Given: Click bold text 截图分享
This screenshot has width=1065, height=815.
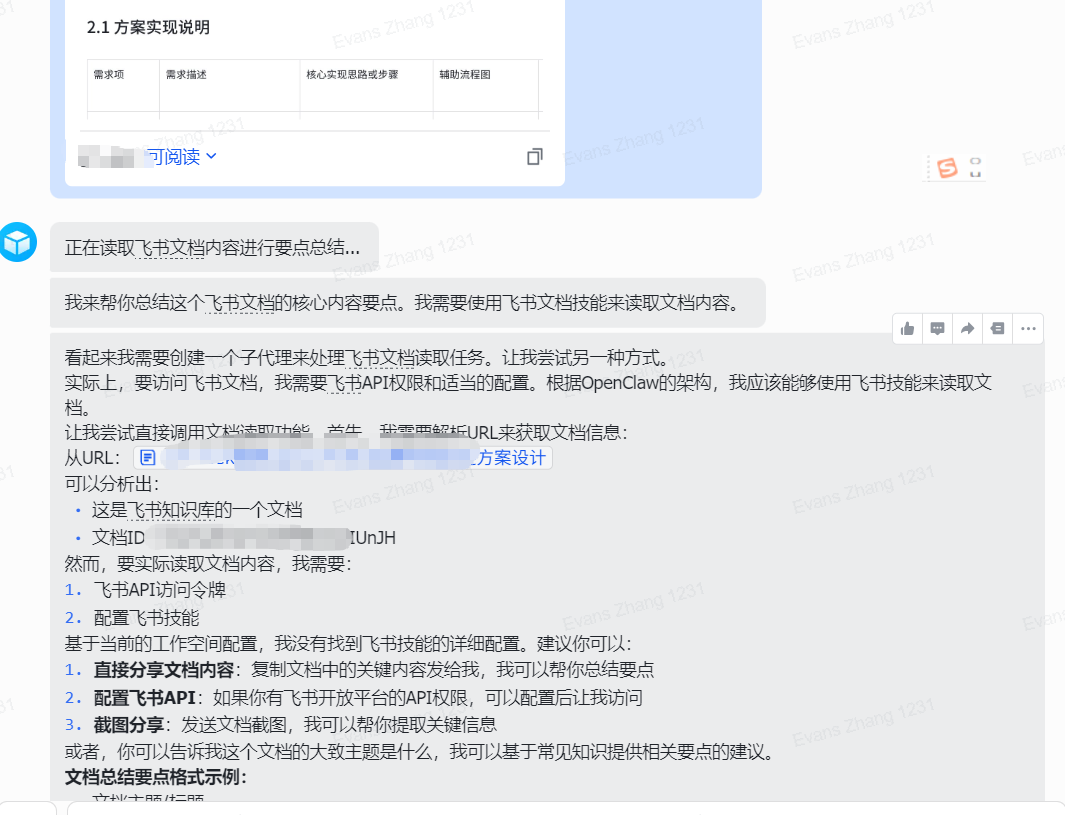Looking at the screenshot, I should pos(128,725).
